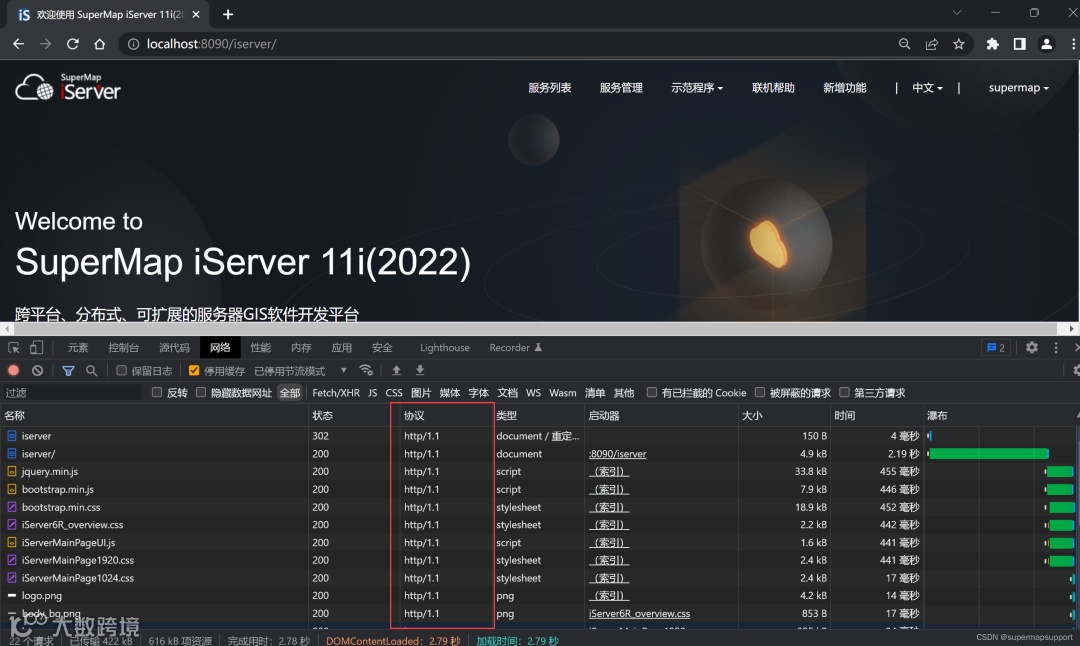
Task: Open Recorder tab
Action: click(515, 348)
